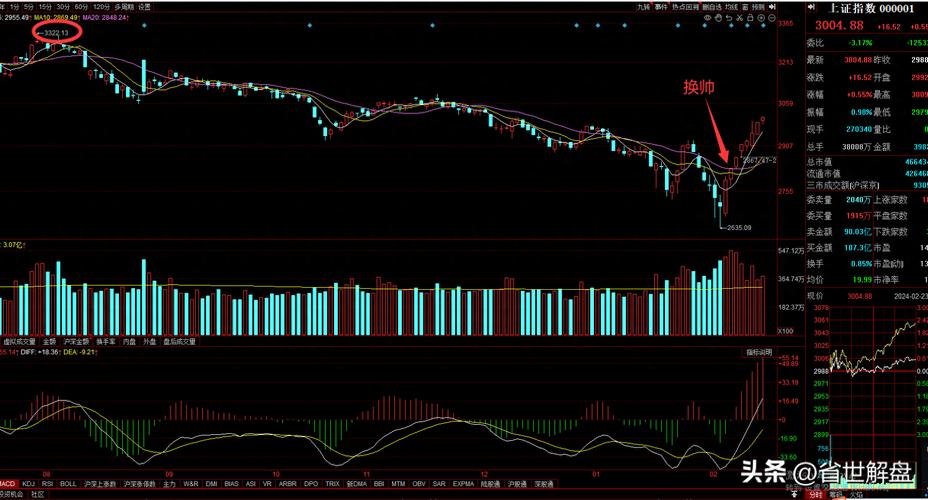Open the 设置 chart settings
Viewport: 928px width, 500px height.
(x=145, y=7)
